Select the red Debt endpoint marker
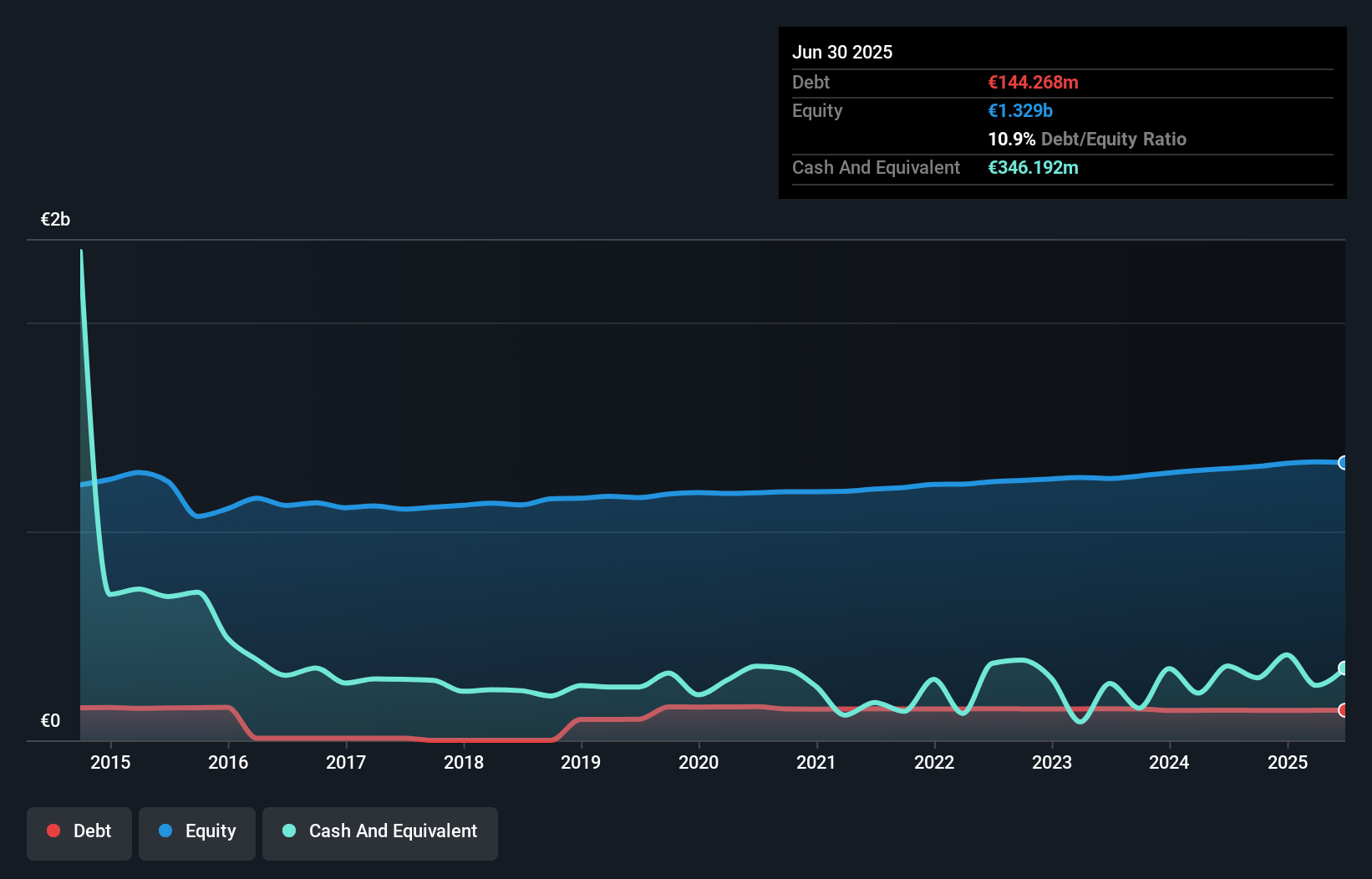Viewport: 1372px width, 879px height. click(x=1343, y=710)
